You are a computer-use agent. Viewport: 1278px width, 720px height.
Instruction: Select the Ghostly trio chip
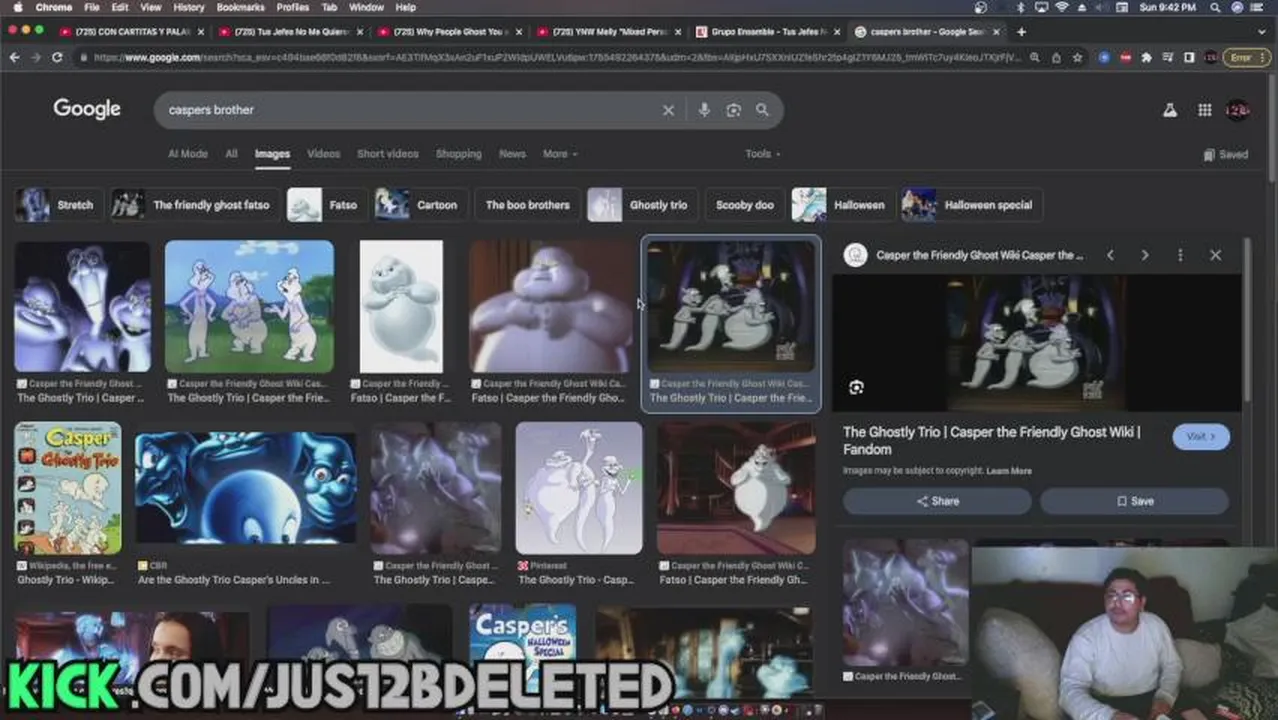(642, 205)
